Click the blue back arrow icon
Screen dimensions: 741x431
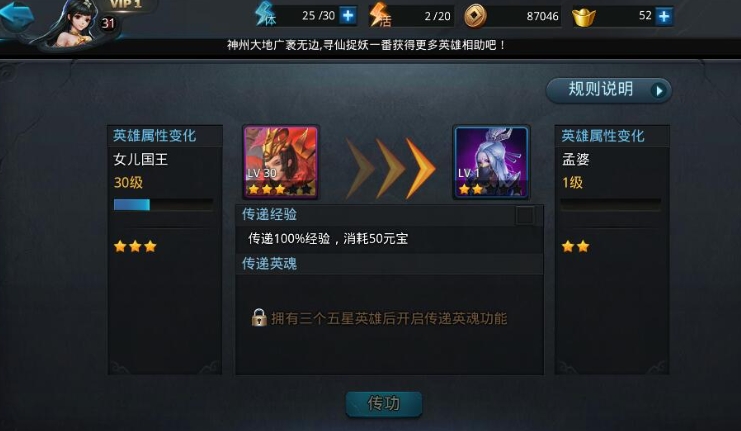click(17, 16)
